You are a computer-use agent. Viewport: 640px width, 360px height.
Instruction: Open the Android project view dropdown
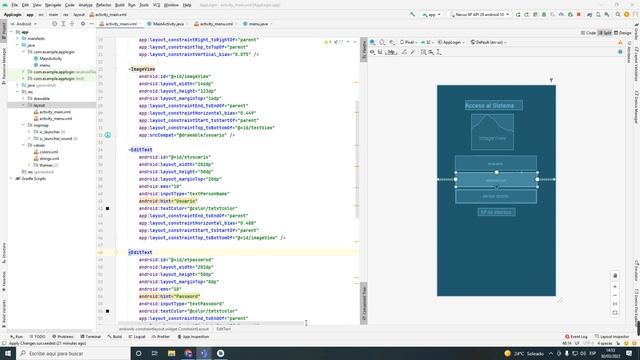point(24,24)
